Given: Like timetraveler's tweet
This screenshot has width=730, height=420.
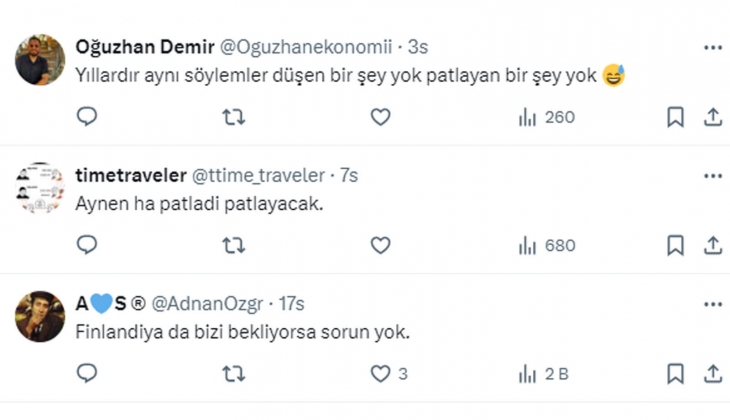Looking at the screenshot, I should tap(380, 245).
